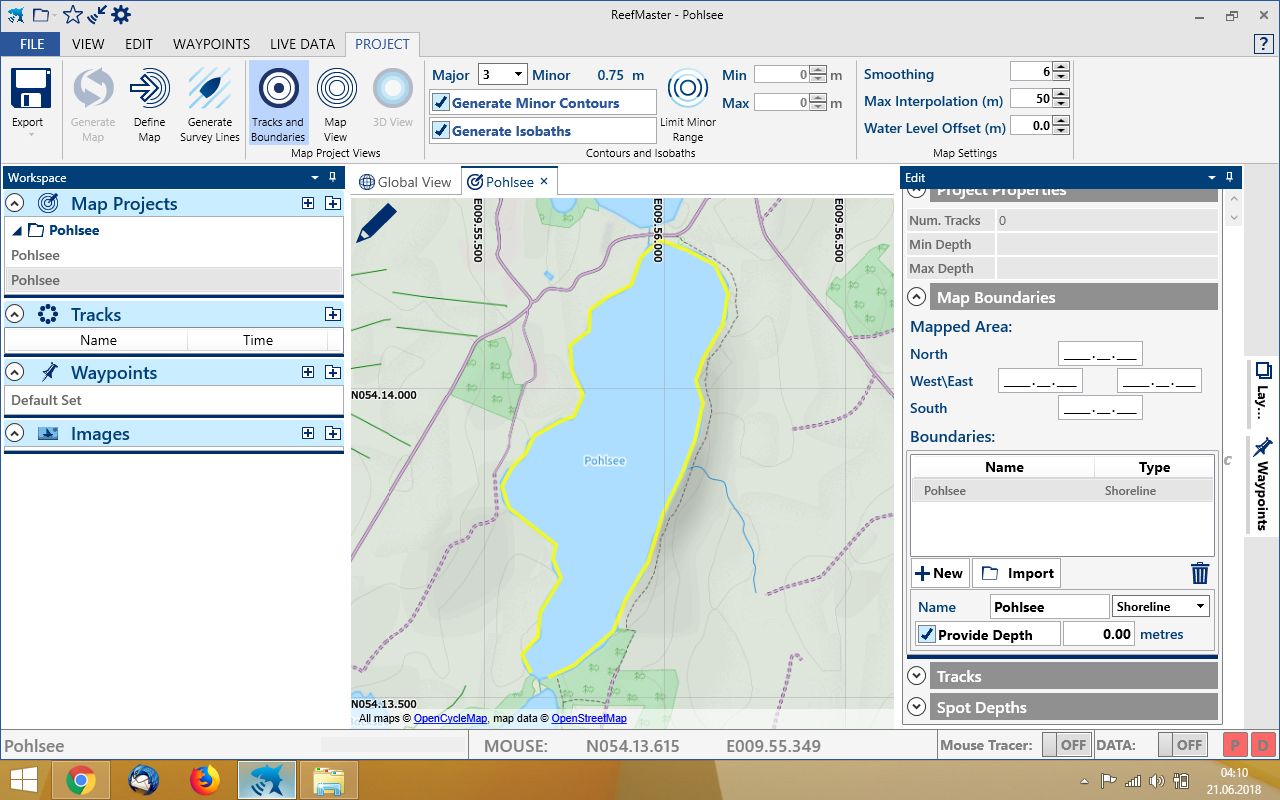1280x800 pixels.
Task: Click the Limit Minor Range icon
Action: point(687,89)
